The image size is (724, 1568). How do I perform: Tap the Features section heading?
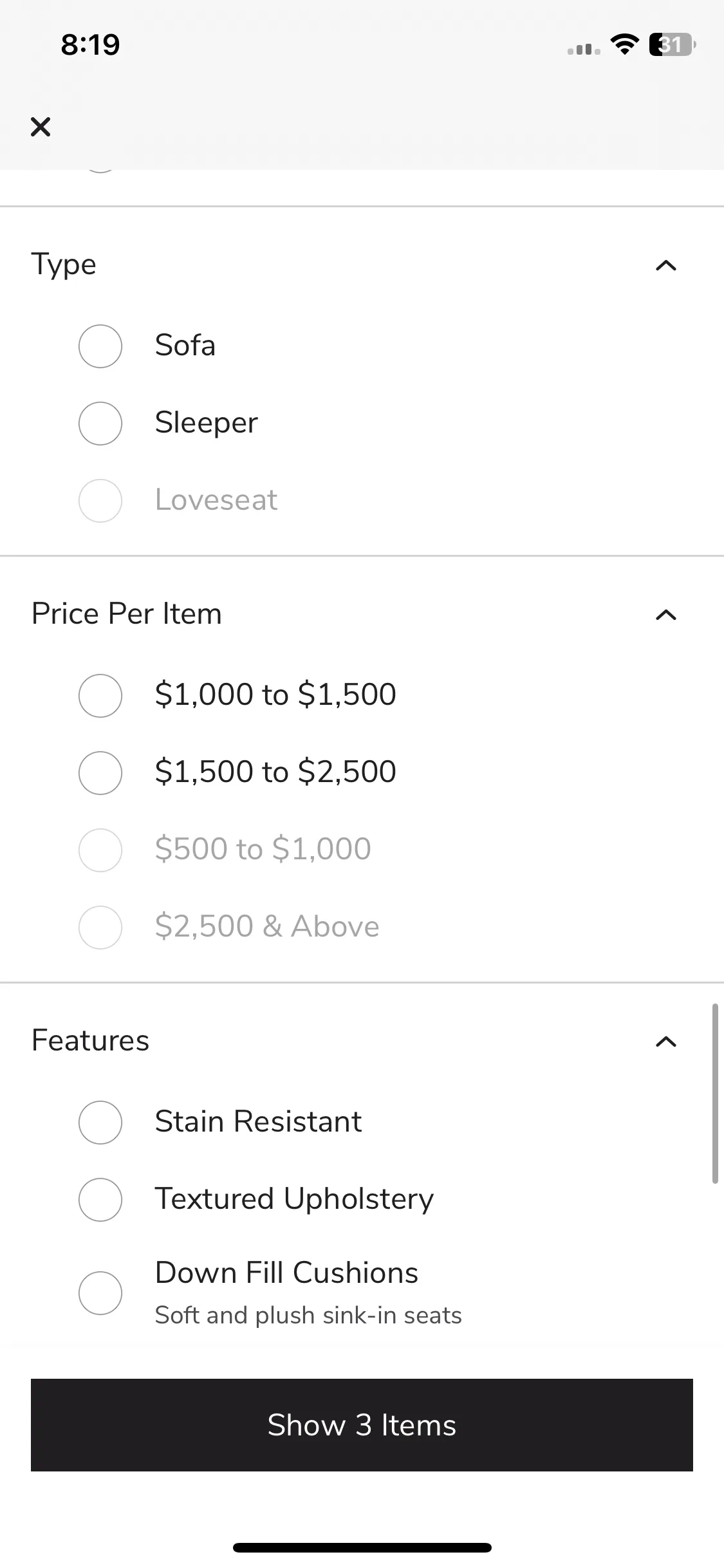(90, 1040)
